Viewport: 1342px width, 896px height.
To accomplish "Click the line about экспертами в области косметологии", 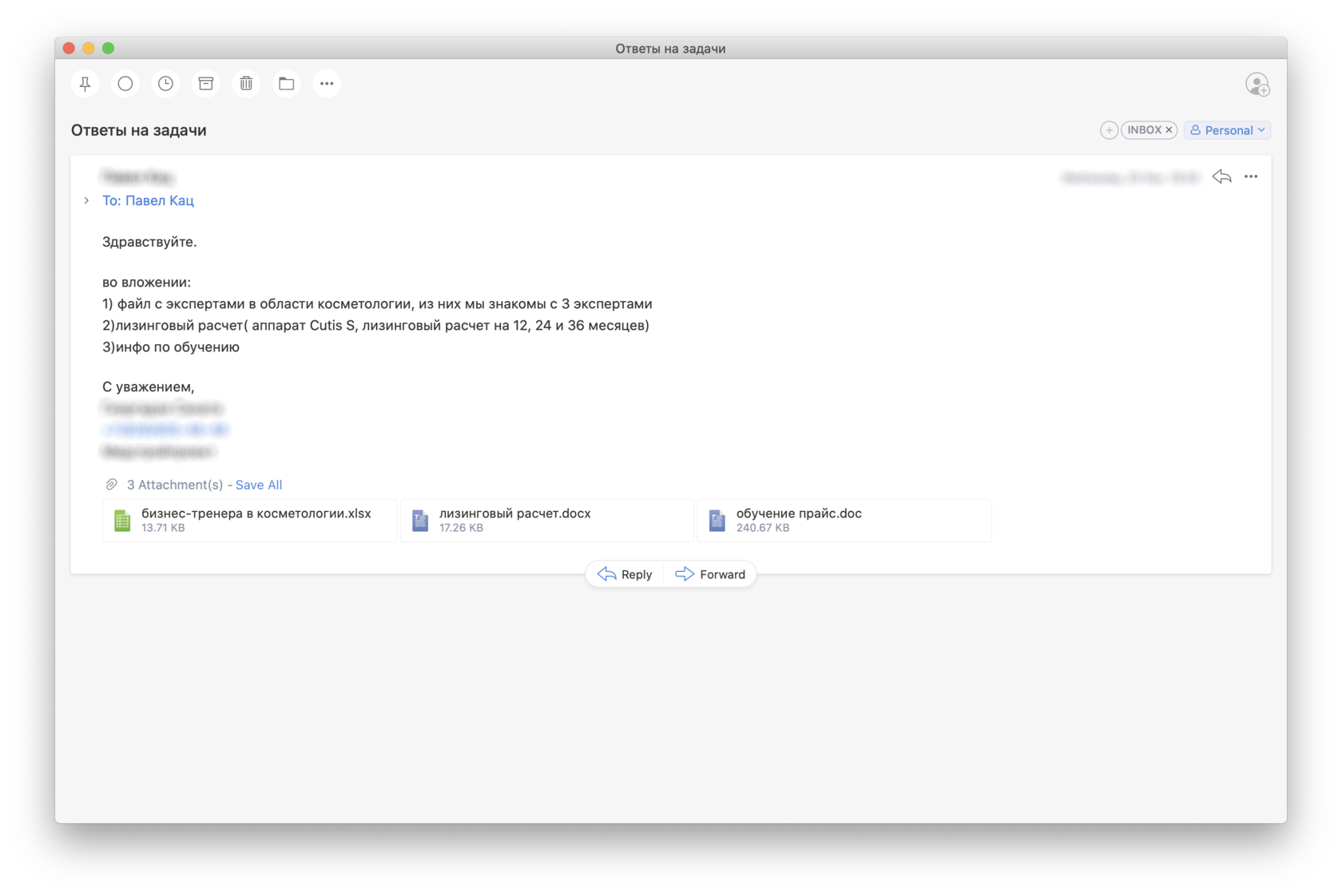I will 377,303.
